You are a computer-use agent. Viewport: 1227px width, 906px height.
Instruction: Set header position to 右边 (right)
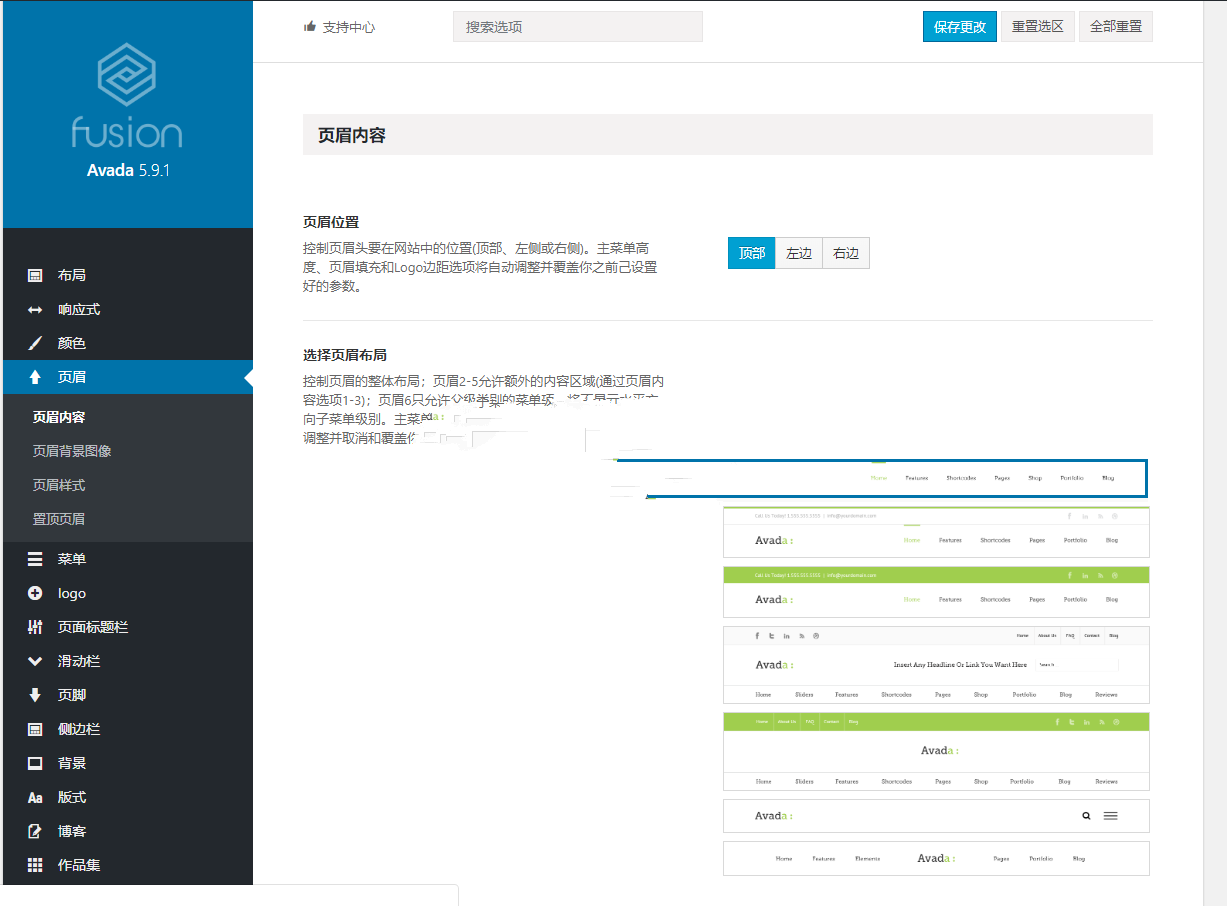(x=846, y=254)
